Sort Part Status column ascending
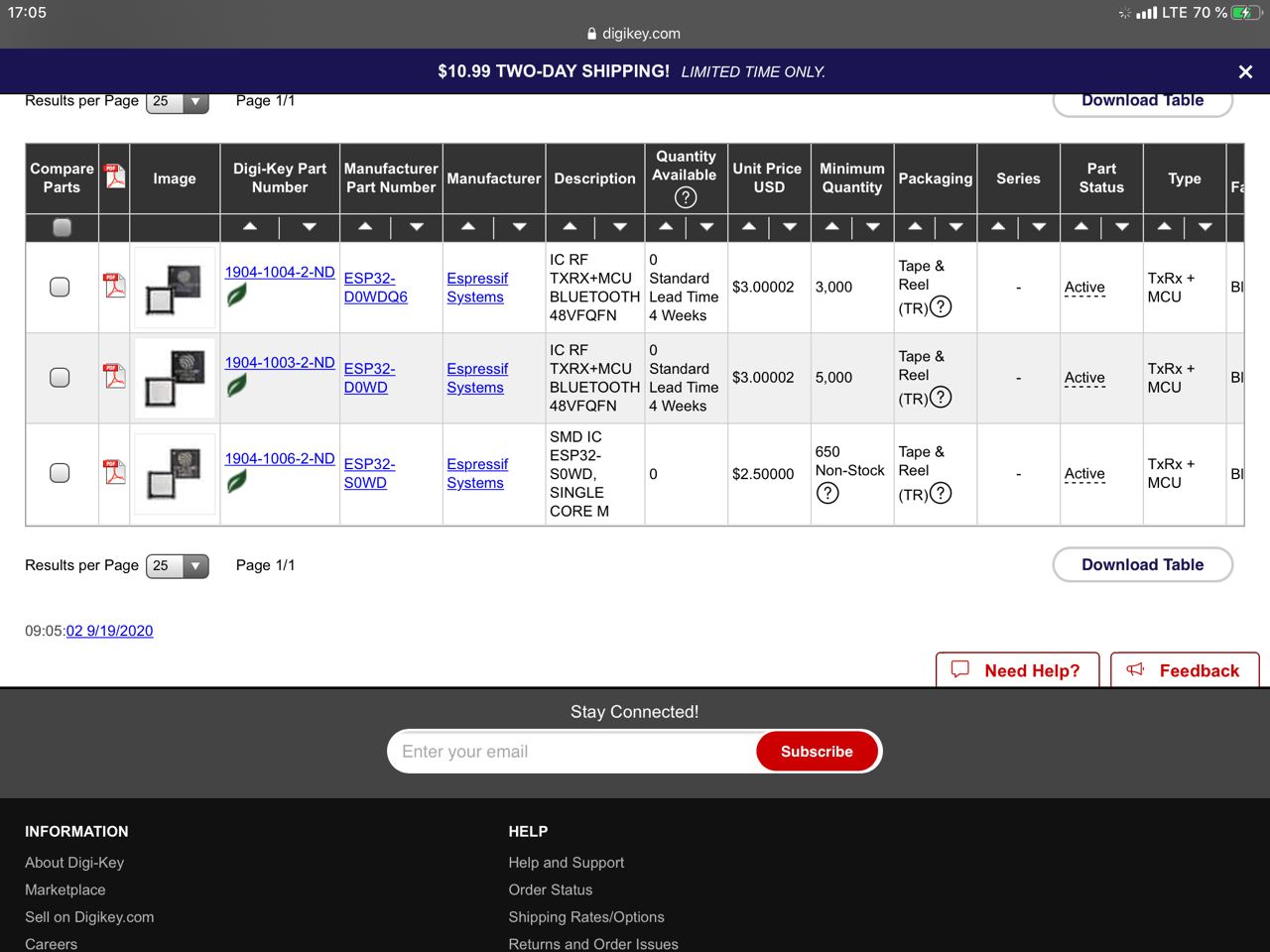Image resolution: width=1270 pixels, height=952 pixels. coord(1081,227)
